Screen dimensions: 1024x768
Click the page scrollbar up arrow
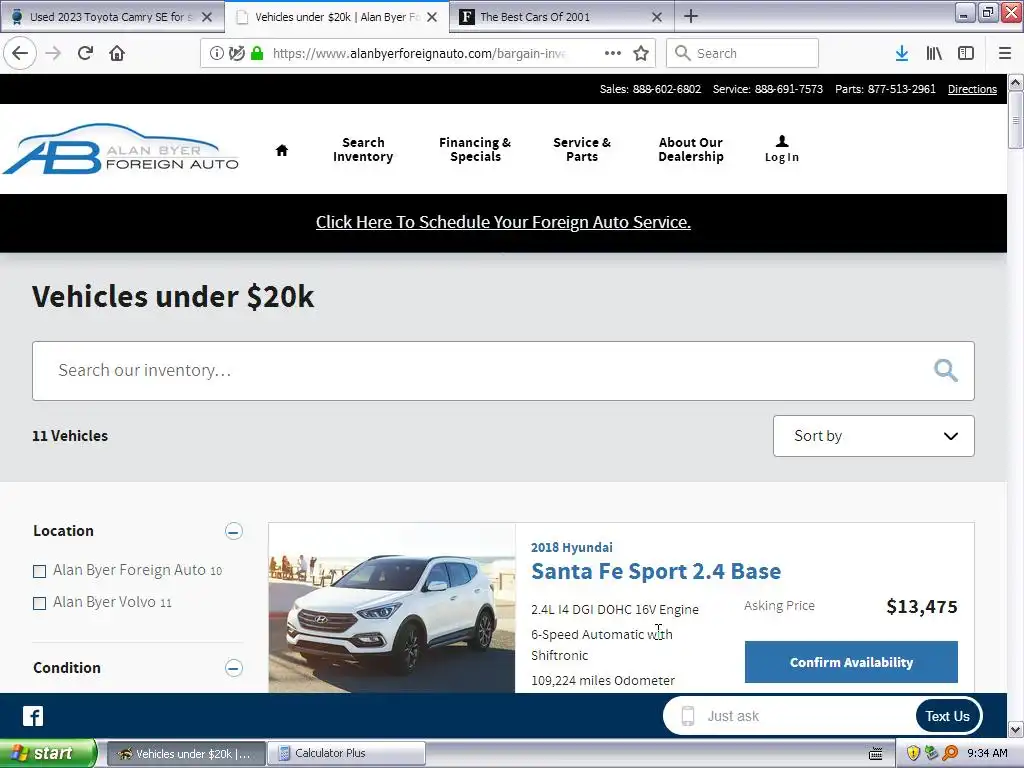[x=1016, y=82]
